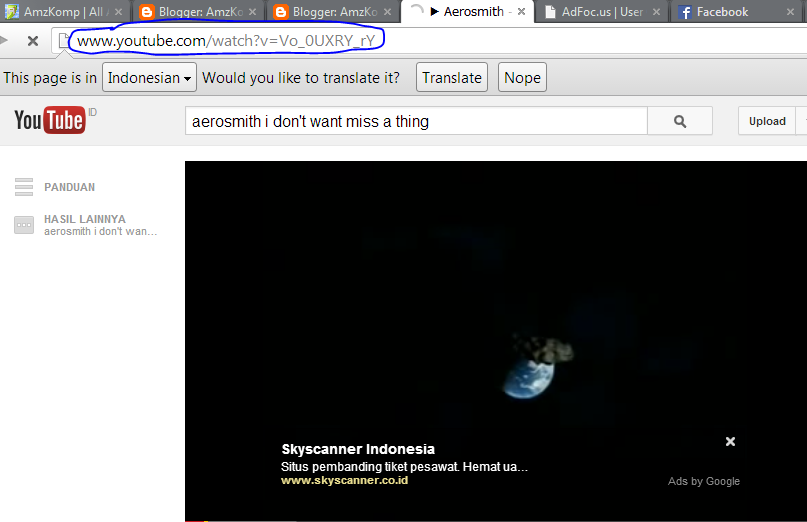The width and height of the screenshot is (807, 522).
Task: Open the YouTube home logo
Action: [x=49, y=120]
